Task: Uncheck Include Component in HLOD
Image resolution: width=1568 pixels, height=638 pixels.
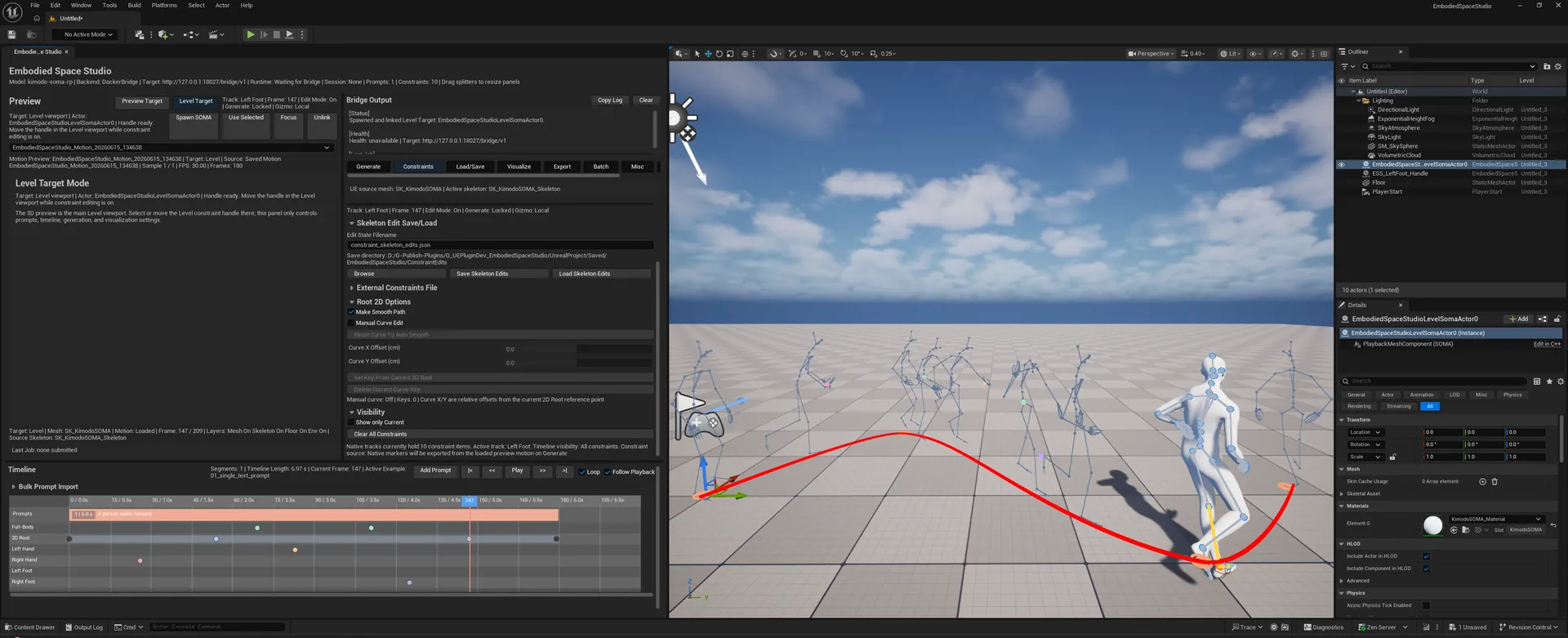Action: (x=1426, y=569)
